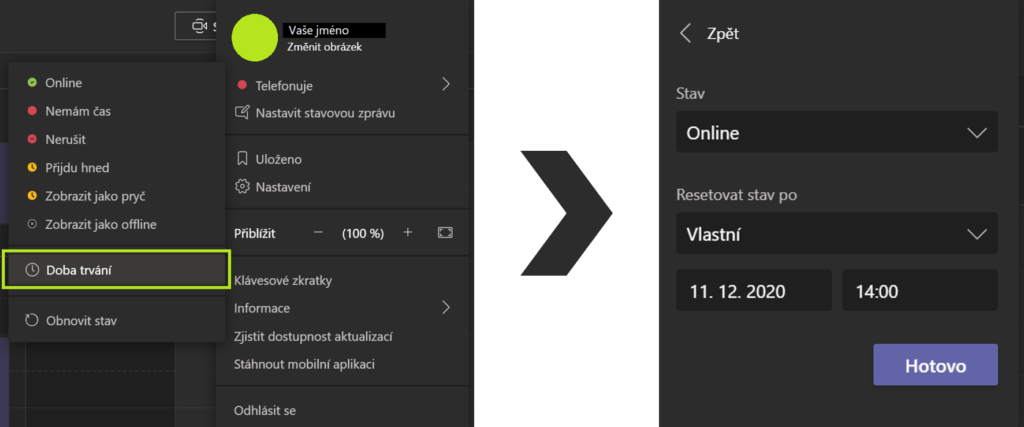The height and width of the screenshot is (427, 1024).
Task: Open the Stav dropdown showing Online
Action: point(837,132)
